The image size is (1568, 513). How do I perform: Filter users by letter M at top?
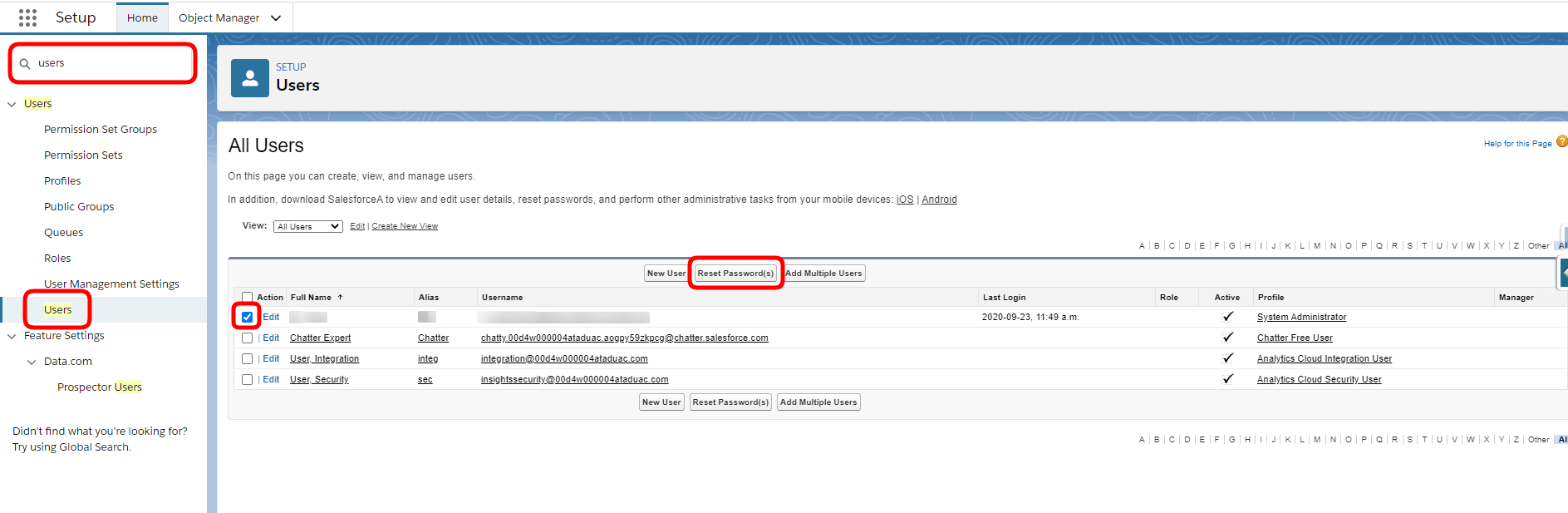[1317, 245]
